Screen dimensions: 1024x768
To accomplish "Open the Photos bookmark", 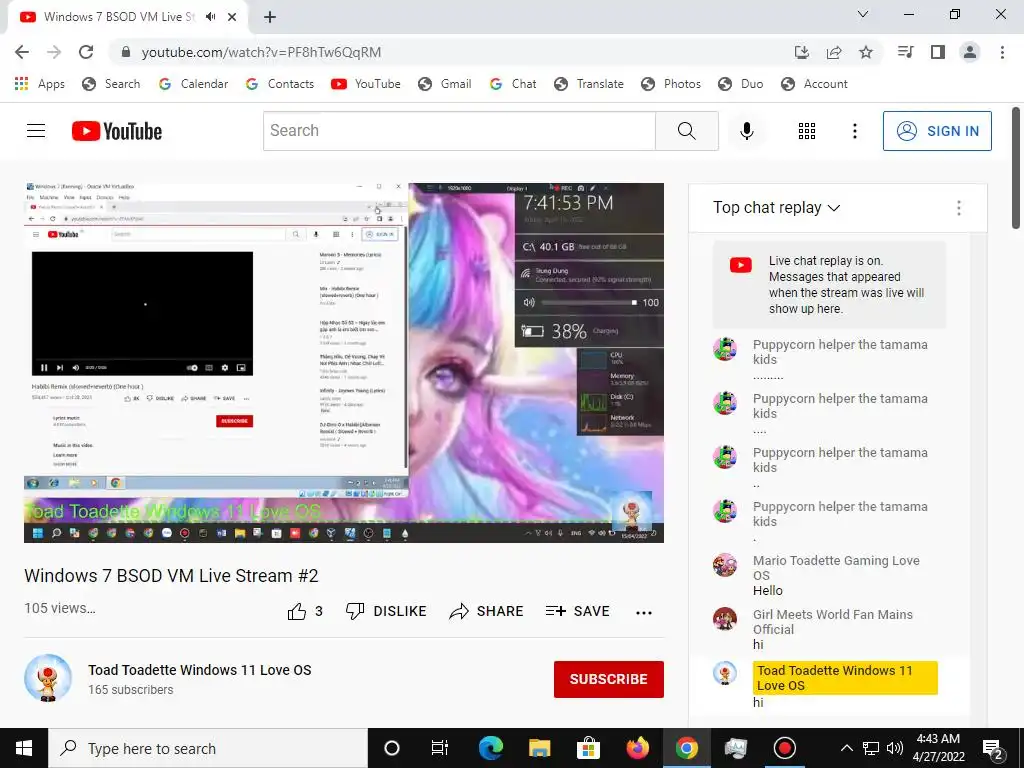I will pos(671,84).
